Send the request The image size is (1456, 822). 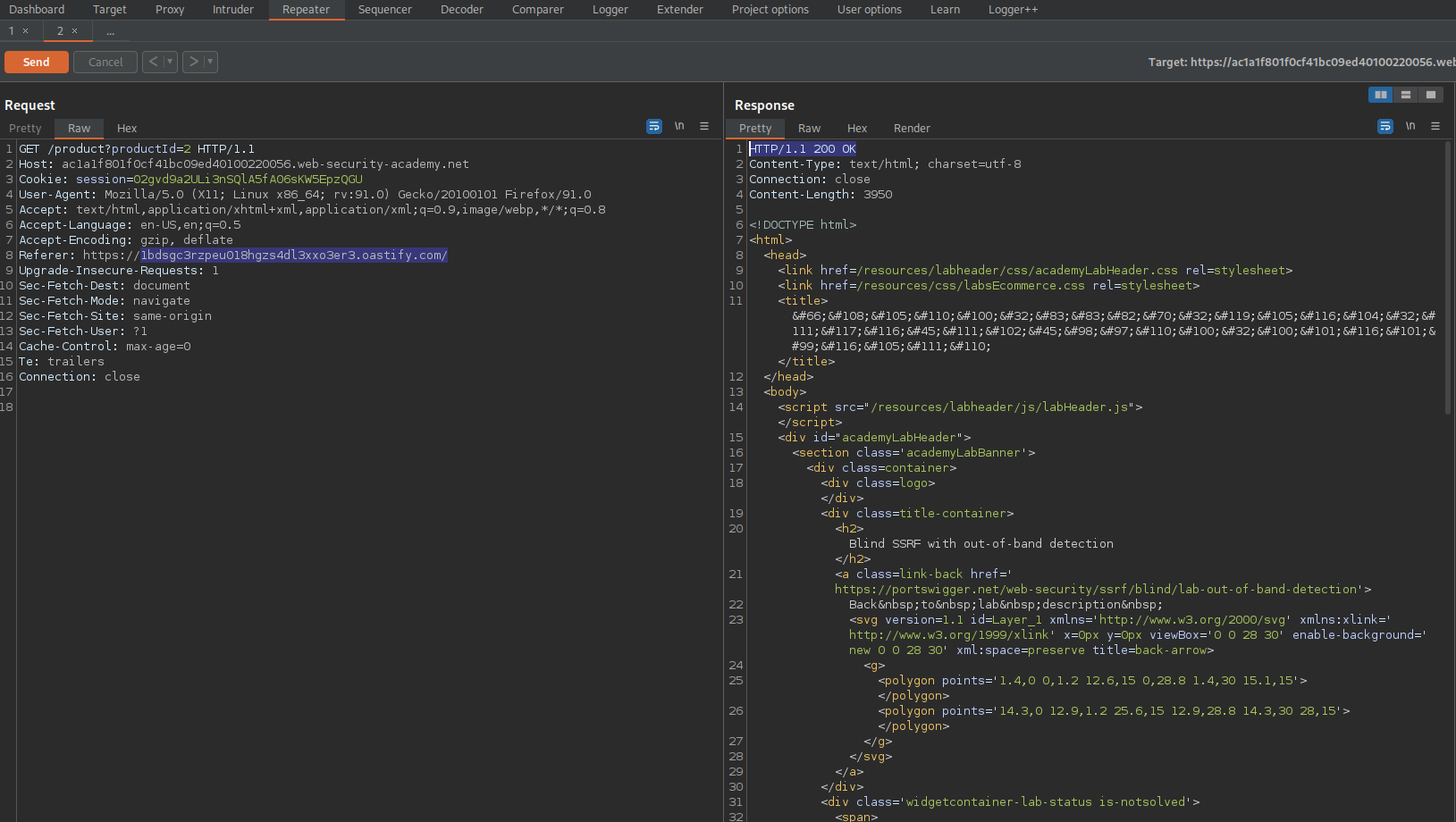tap(37, 62)
